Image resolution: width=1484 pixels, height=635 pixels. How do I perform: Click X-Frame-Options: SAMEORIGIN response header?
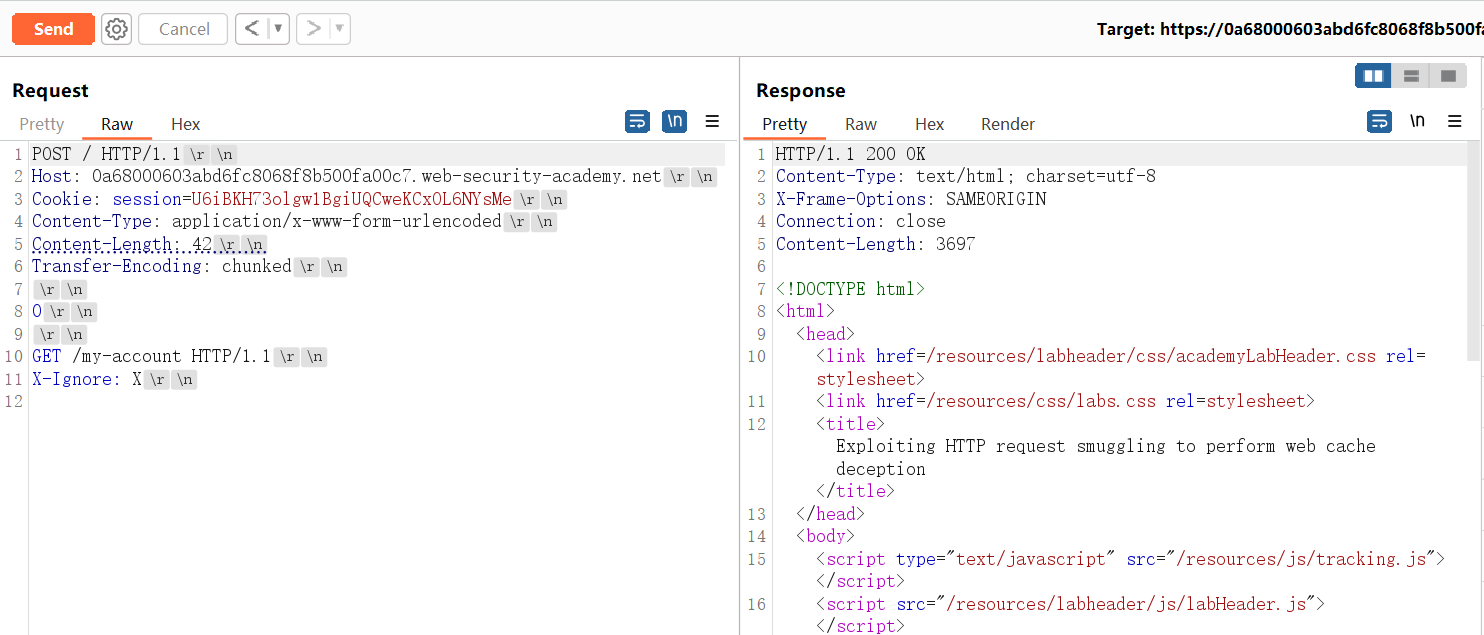(911, 199)
